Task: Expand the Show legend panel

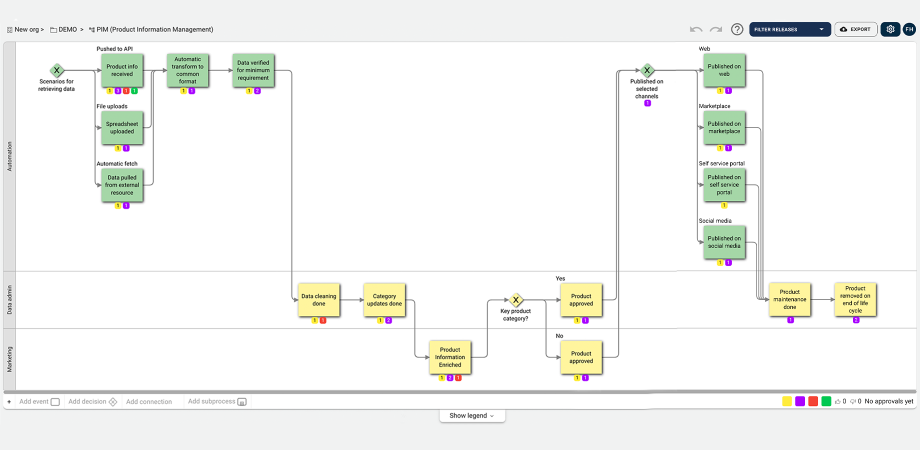Action: coord(472,415)
